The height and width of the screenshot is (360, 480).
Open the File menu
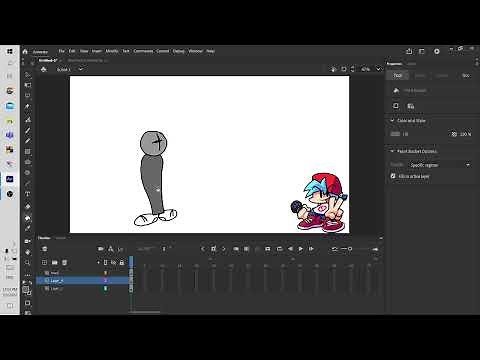point(61,51)
